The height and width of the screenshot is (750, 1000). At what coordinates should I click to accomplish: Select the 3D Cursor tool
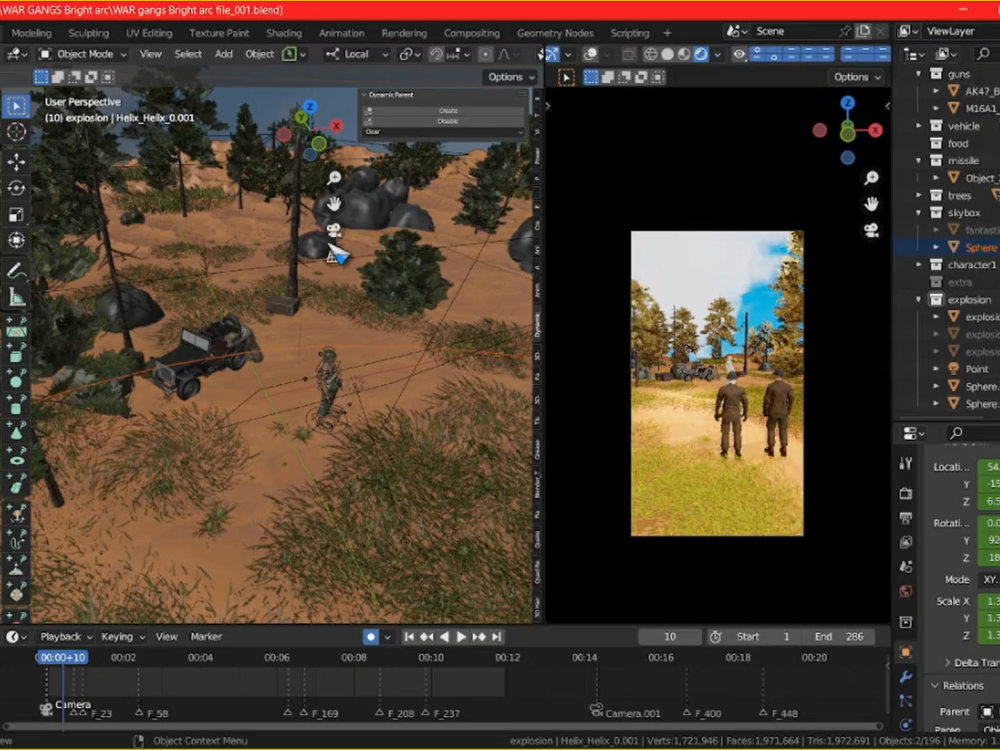tap(16, 132)
